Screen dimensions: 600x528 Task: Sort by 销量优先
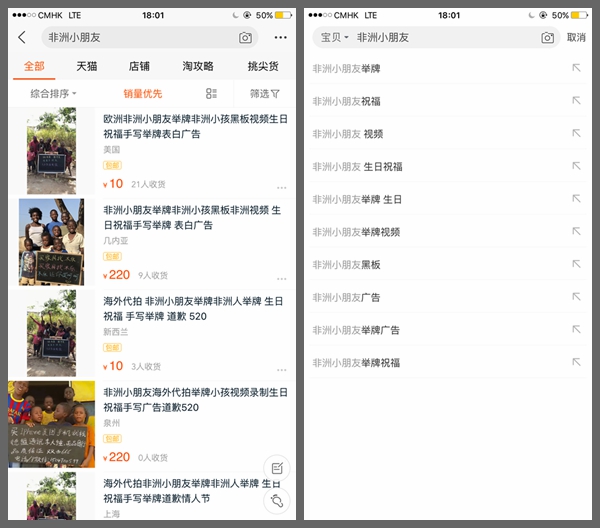click(143, 93)
